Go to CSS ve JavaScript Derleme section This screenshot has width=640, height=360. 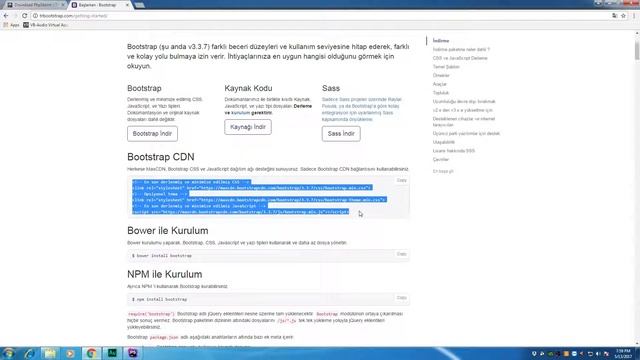pyautogui.click(x=460, y=58)
